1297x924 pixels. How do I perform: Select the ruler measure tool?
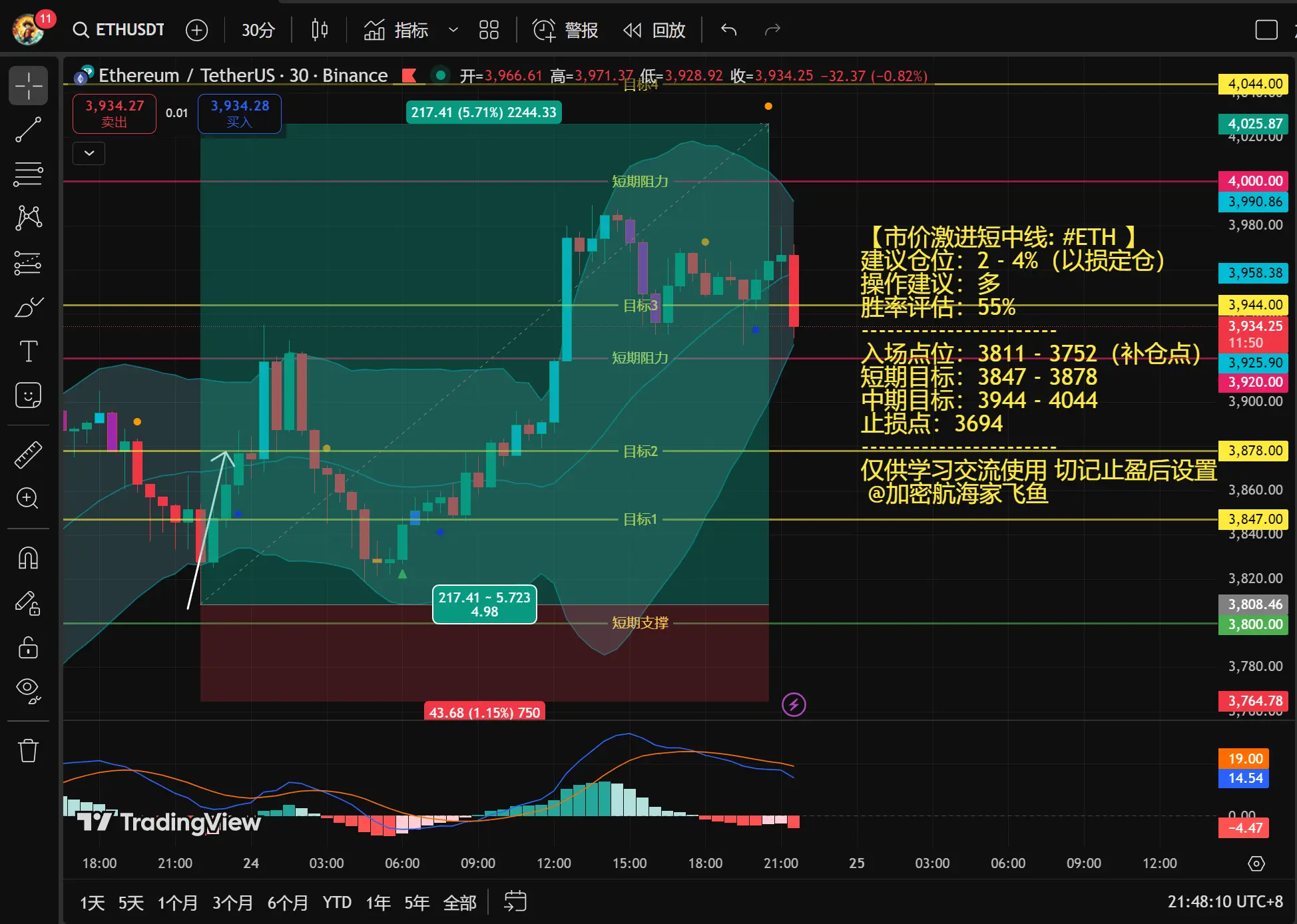pos(28,455)
